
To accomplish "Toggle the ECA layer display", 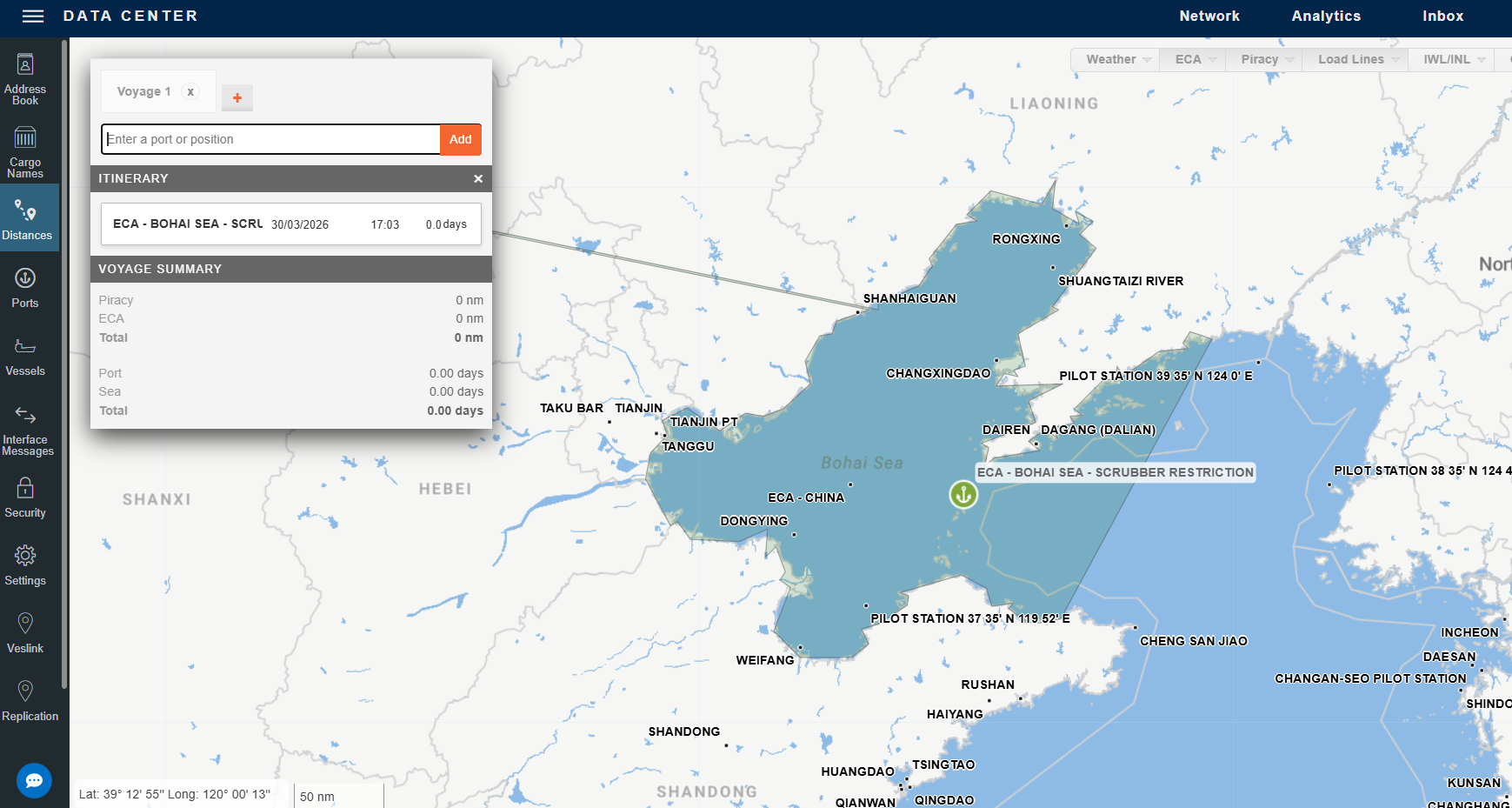I will coord(1191,59).
